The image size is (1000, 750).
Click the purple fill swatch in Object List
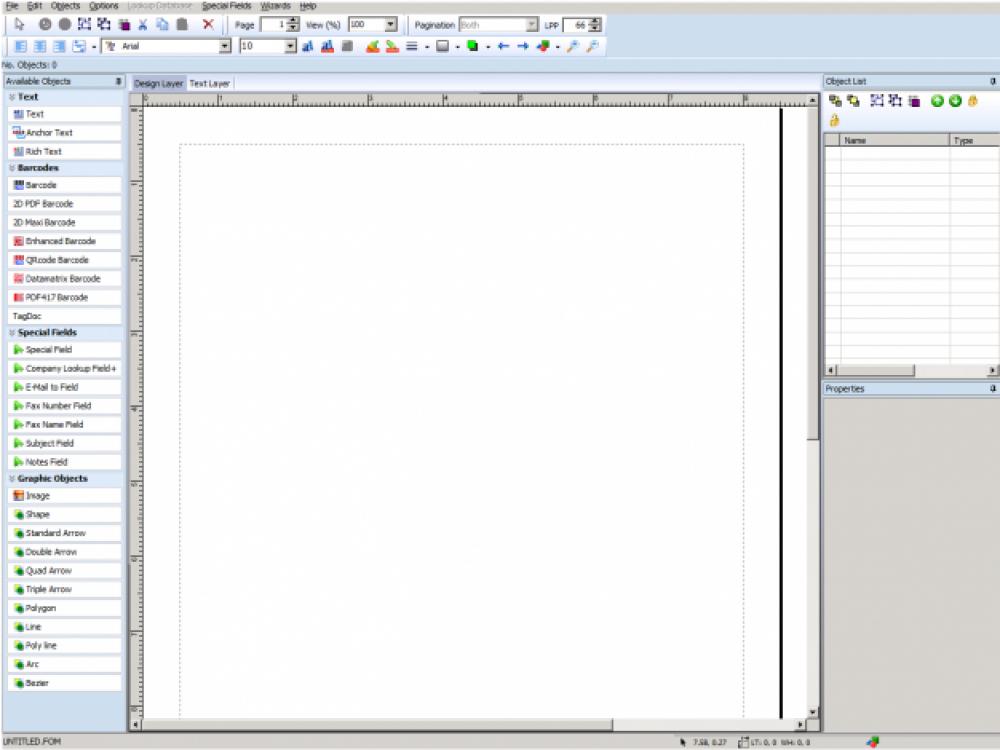(x=915, y=101)
